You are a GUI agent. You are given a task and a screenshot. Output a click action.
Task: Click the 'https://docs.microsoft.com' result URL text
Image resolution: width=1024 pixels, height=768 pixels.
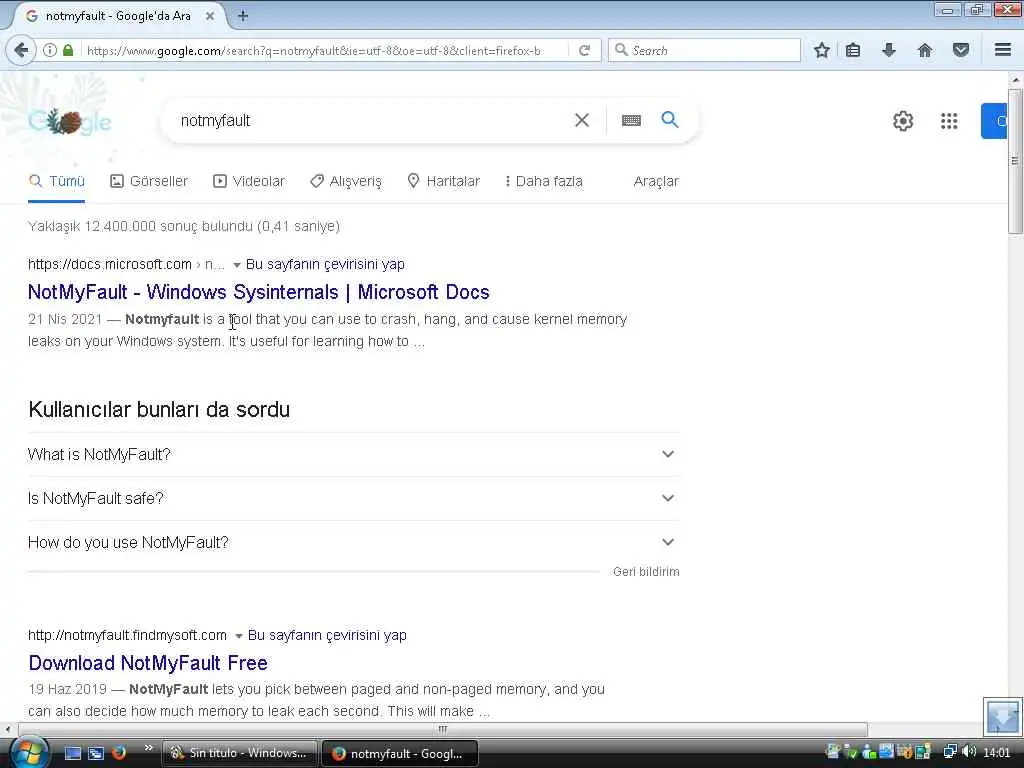pos(110,264)
